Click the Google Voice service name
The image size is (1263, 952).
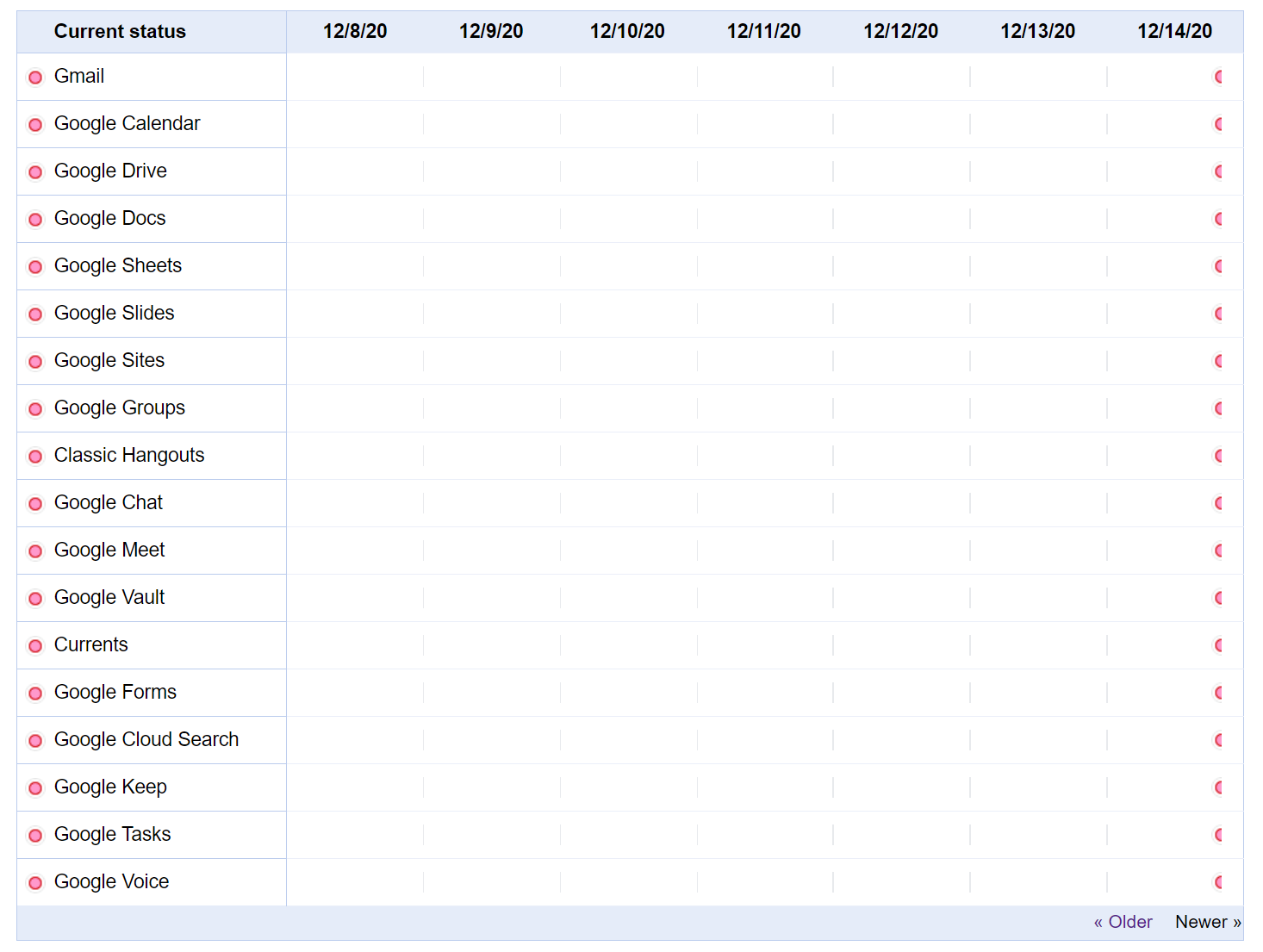[x=112, y=881]
